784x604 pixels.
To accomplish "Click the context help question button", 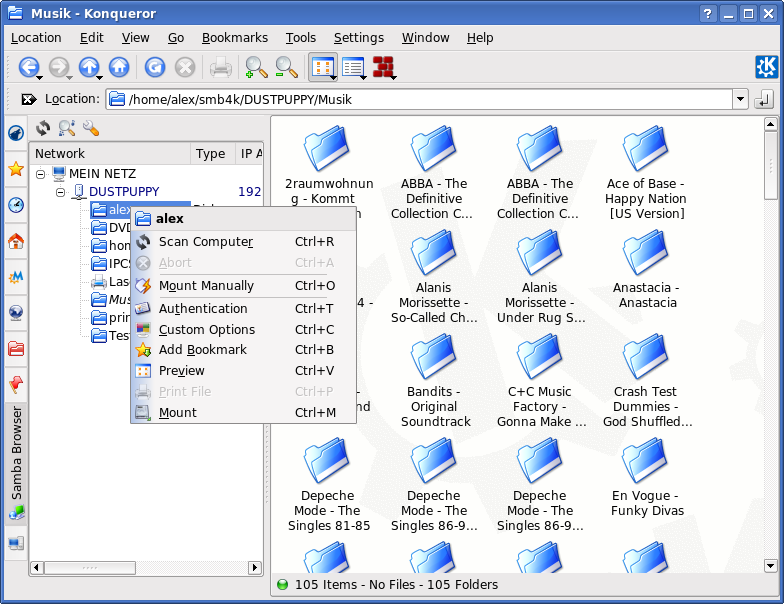I will (708, 14).
